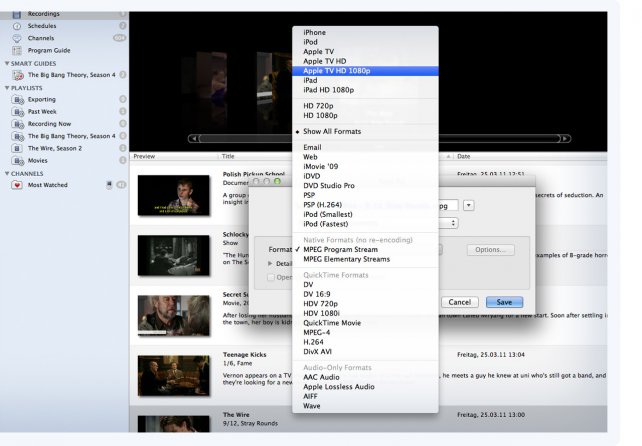Open the Past Week playlist icon
Image resolution: width=642 pixels, height=446 pixels.
18,111
